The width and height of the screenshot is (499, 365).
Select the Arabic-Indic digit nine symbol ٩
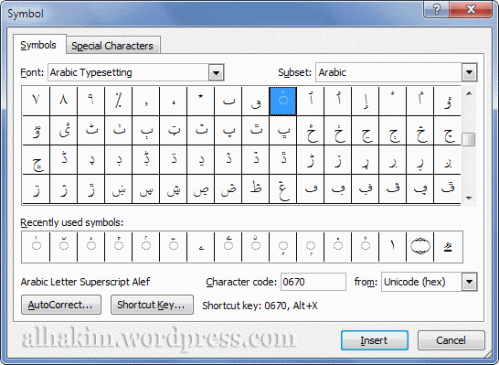[x=91, y=101]
